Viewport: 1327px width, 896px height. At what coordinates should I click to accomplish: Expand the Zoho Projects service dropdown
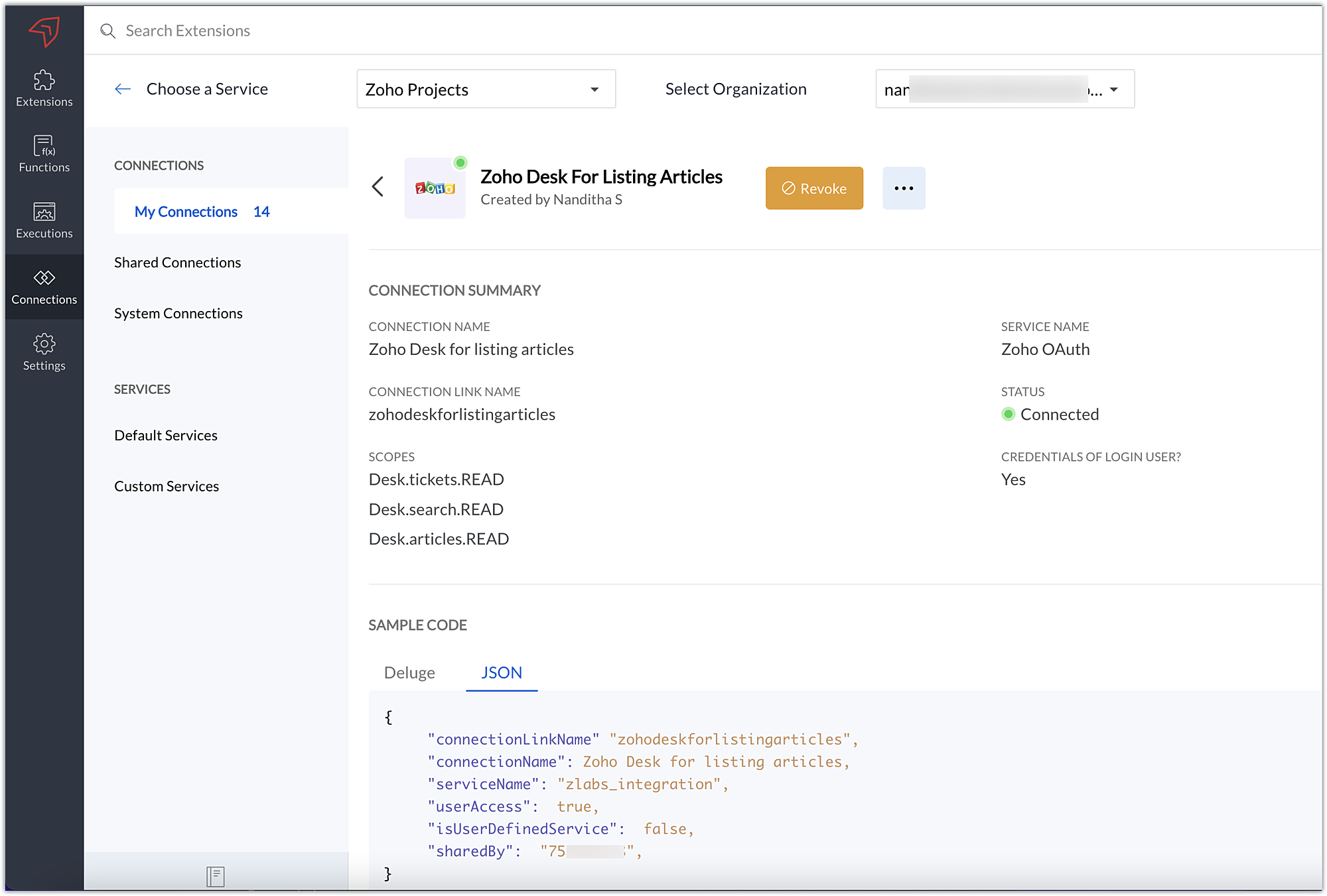[486, 89]
